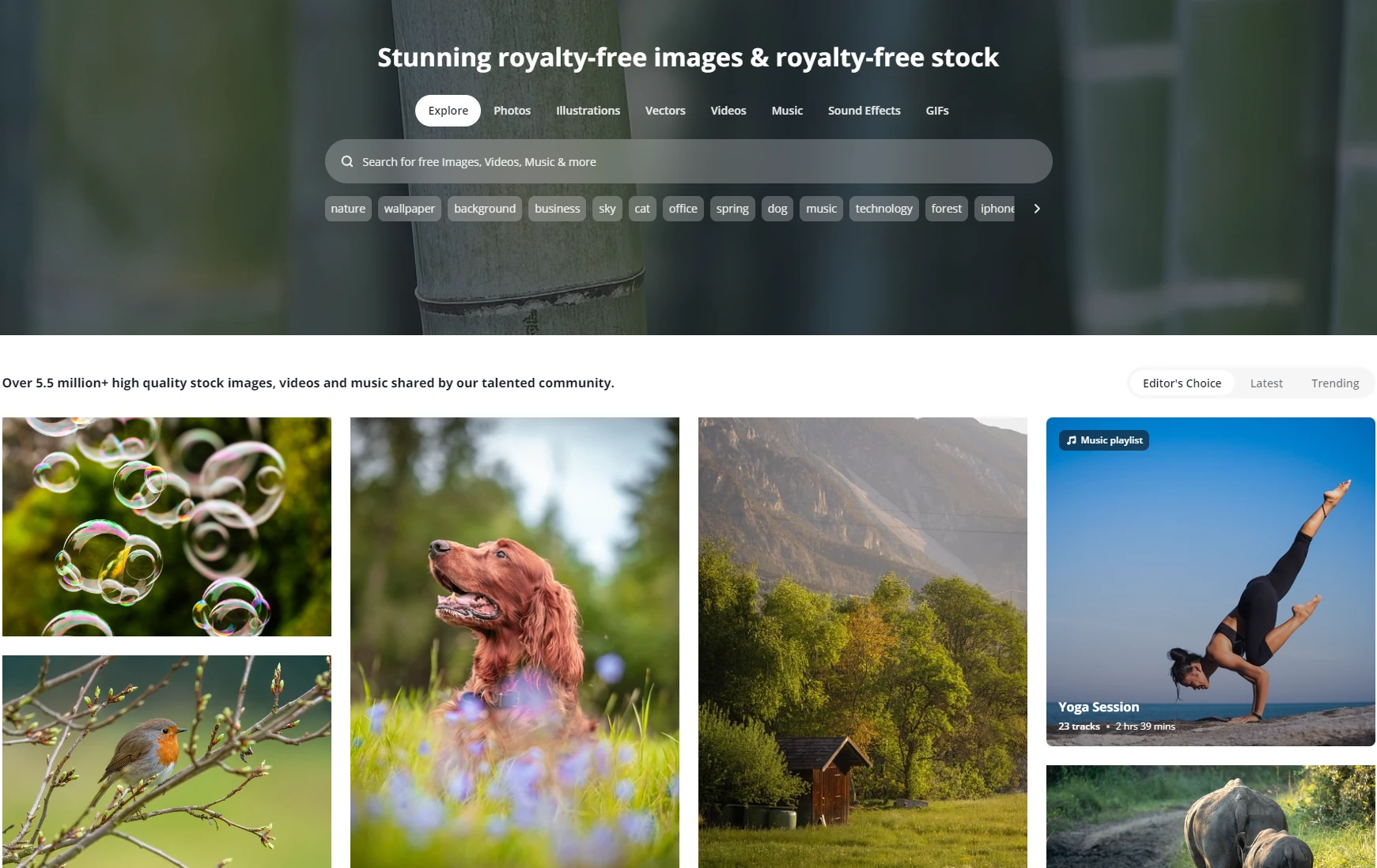Go to the Sound Effects tab
The width and height of the screenshot is (1377, 868).
(x=864, y=111)
